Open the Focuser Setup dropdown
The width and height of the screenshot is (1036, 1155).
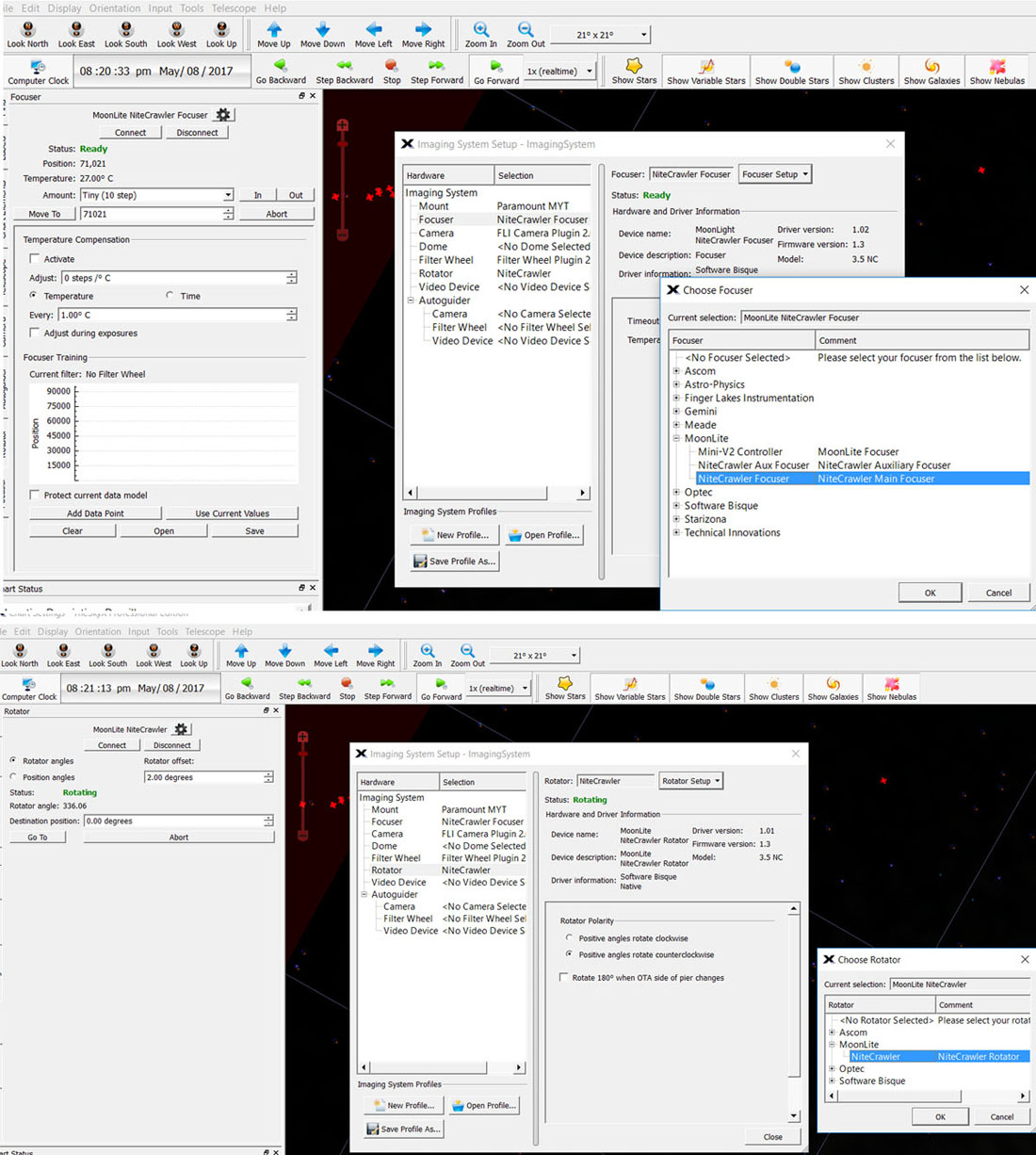point(774,174)
